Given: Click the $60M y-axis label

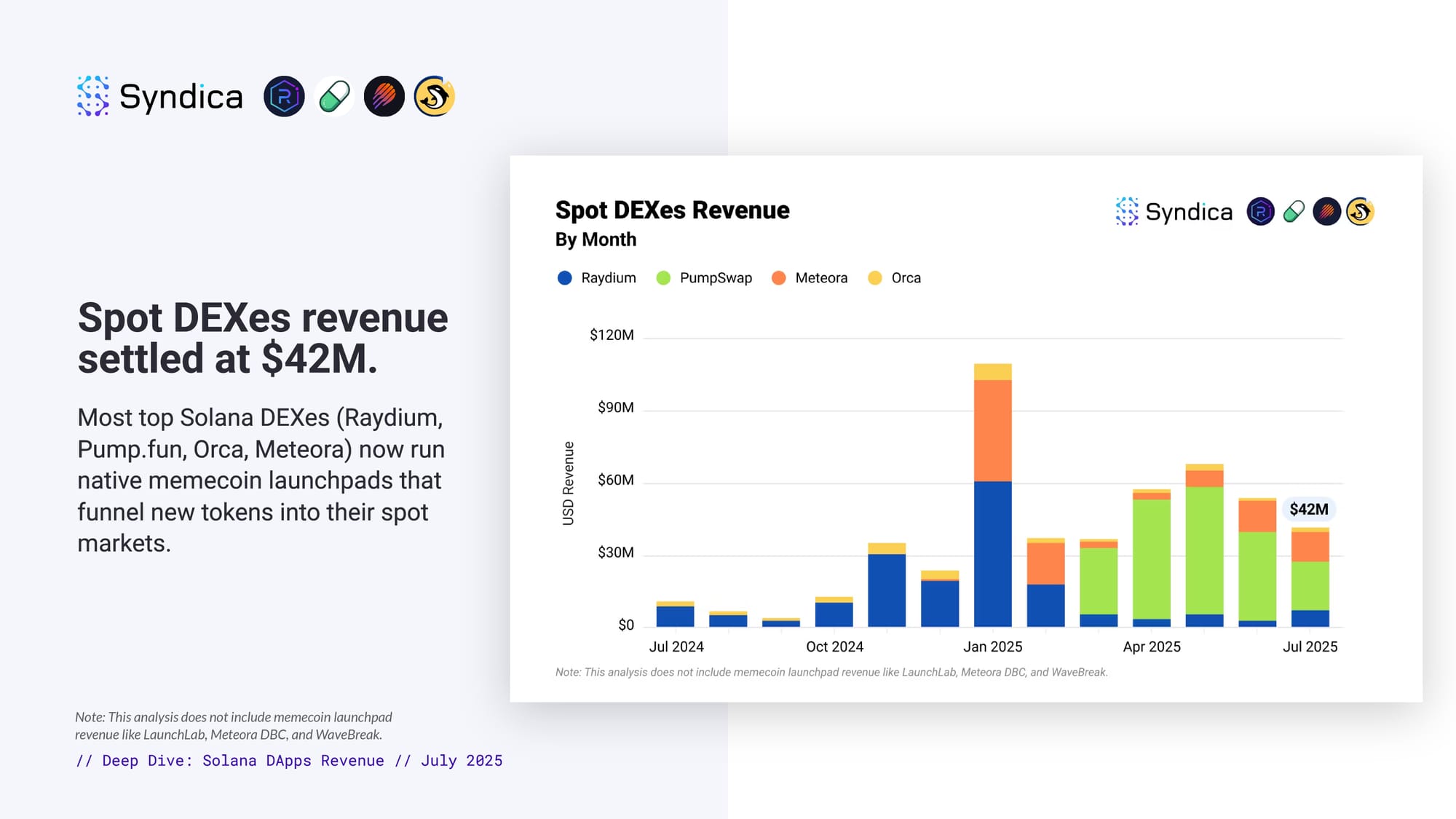Looking at the screenshot, I should 615,480.
